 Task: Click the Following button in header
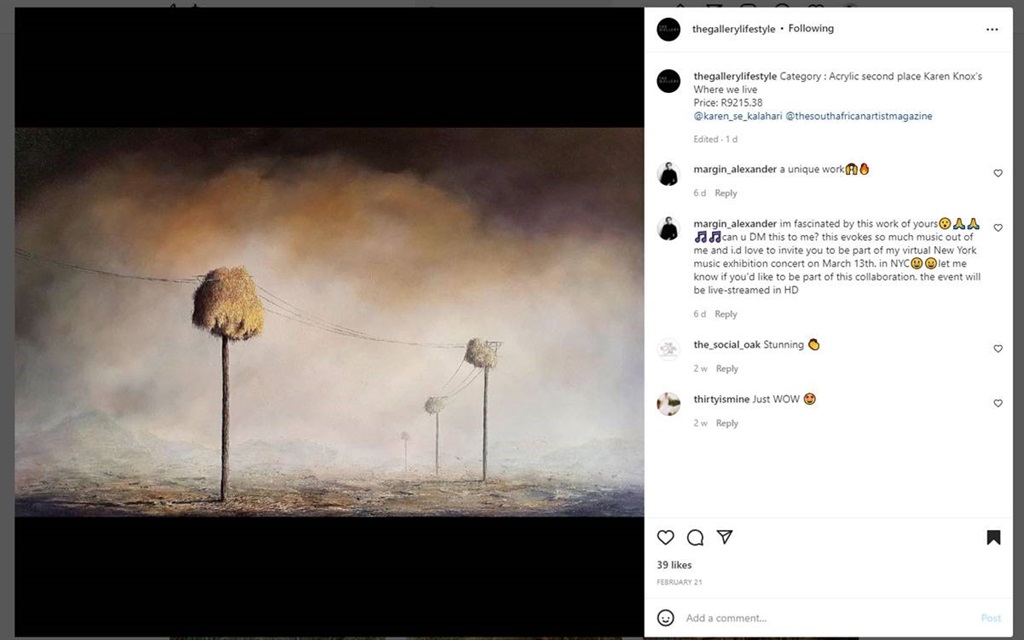point(811,29)
